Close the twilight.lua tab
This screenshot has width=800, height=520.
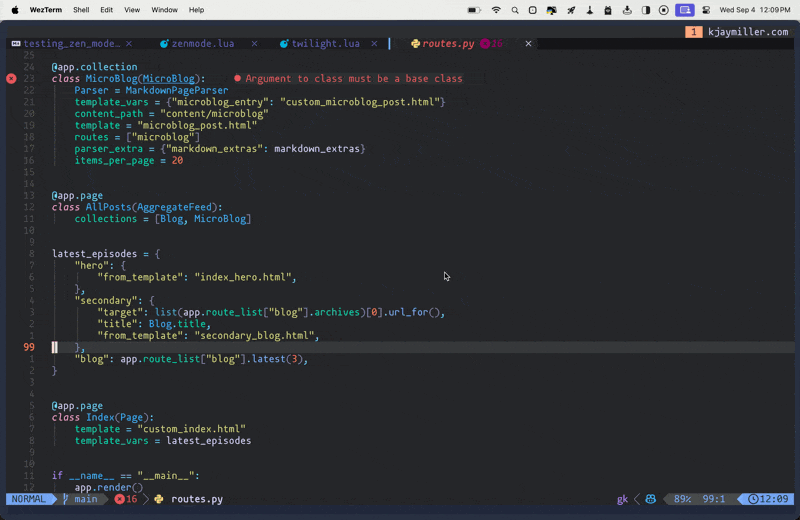[x=374, y=44]
